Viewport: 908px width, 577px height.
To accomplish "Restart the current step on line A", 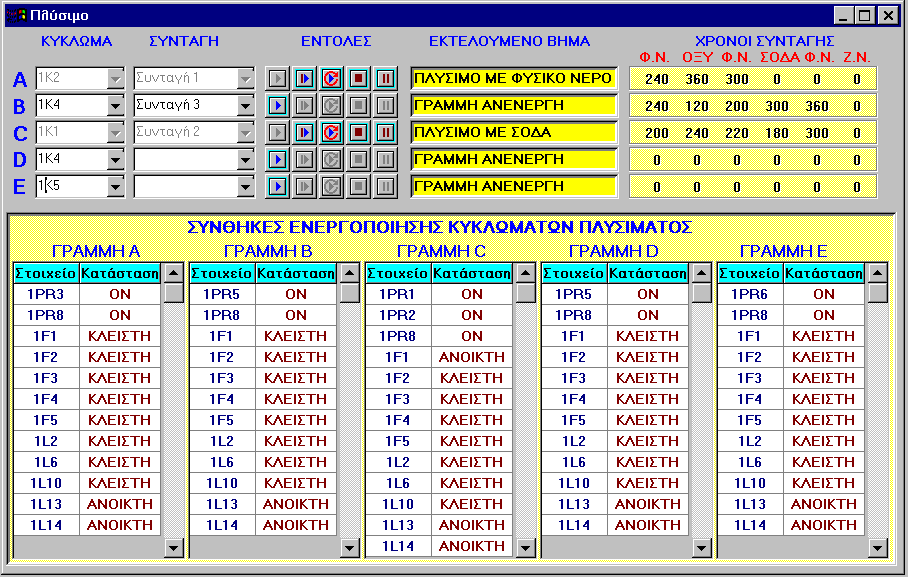I will click(x=331, y=78).
